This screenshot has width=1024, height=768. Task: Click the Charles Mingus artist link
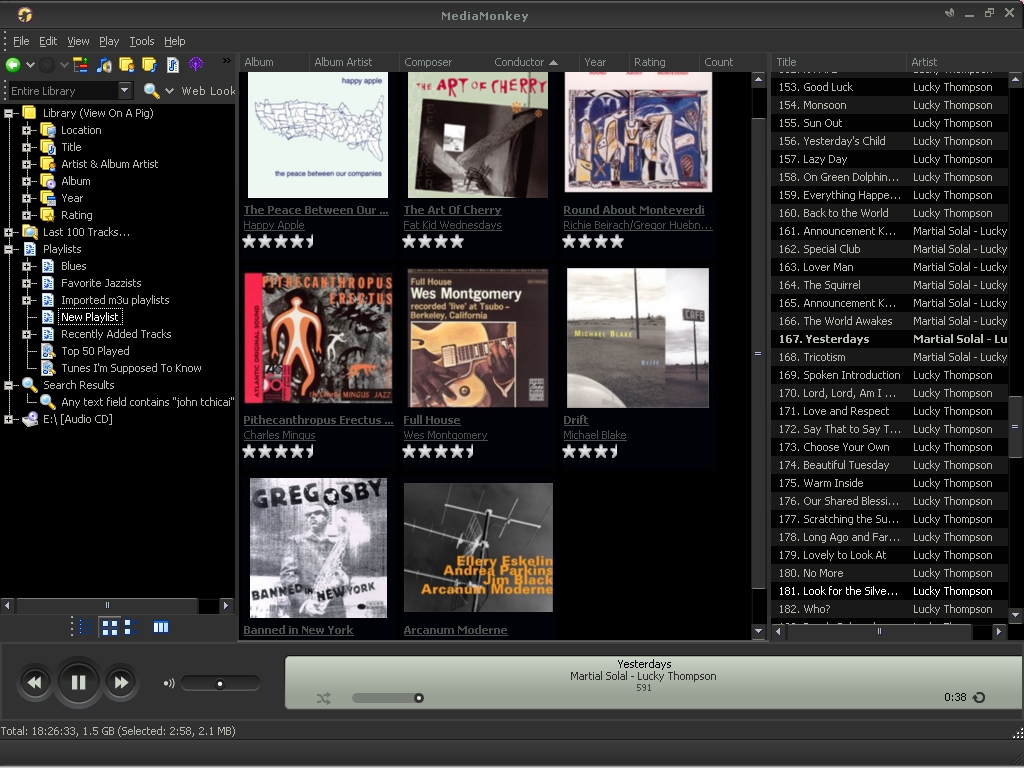click(280, 435)
